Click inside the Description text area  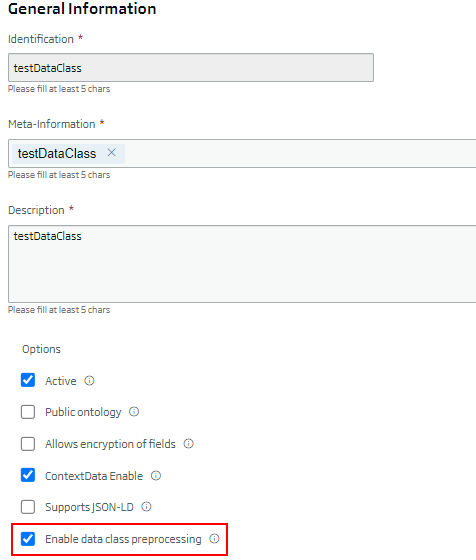(x=242, y=264)
